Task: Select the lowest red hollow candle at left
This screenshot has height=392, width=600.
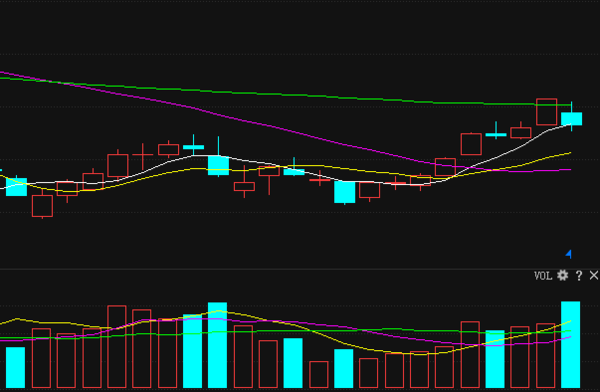Action: click(42, 206)
